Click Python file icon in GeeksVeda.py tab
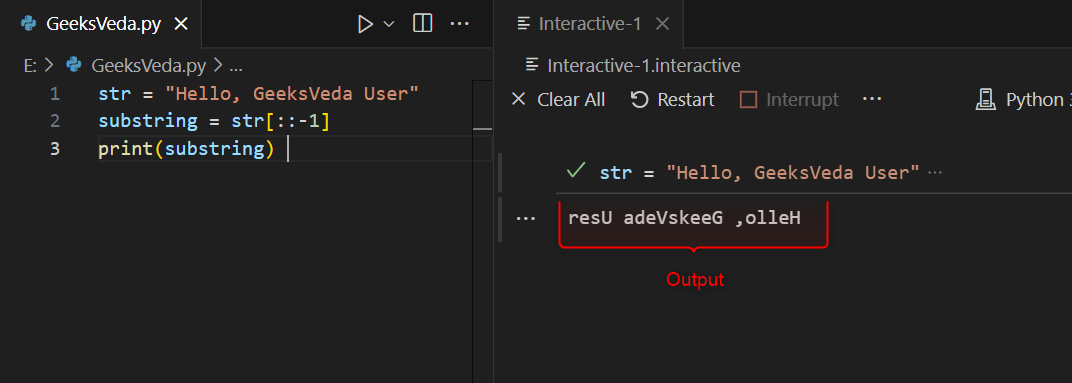 tap(29, 24)
